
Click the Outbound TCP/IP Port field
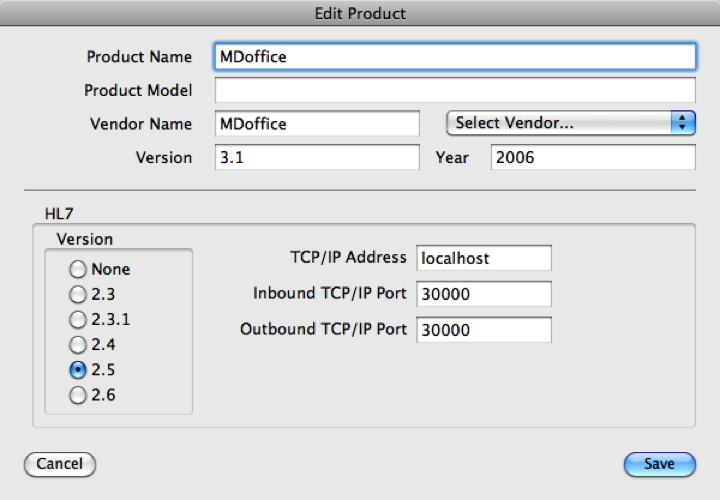click(x=484, y=329)
